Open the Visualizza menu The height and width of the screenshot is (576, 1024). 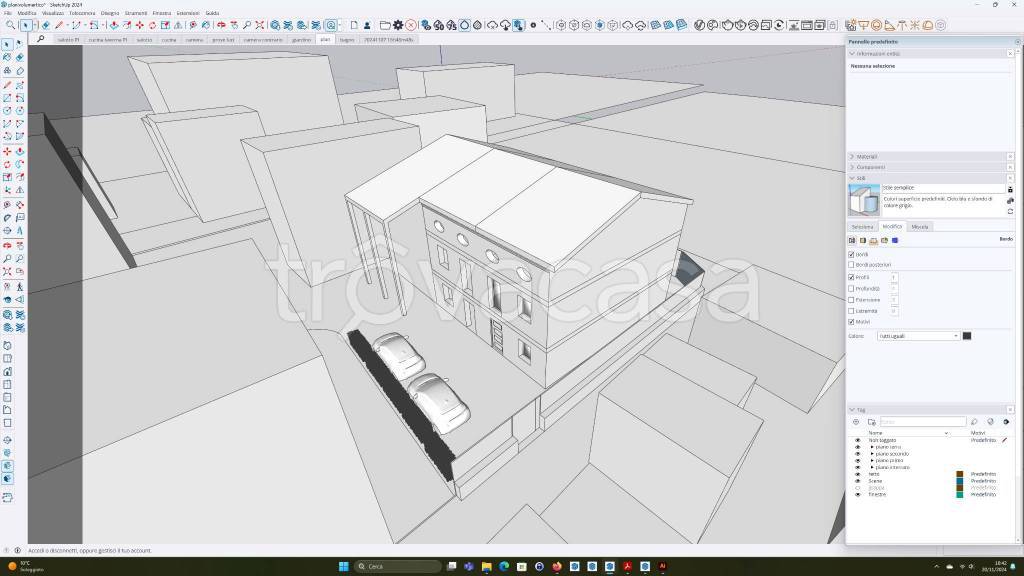coord(53,13)
